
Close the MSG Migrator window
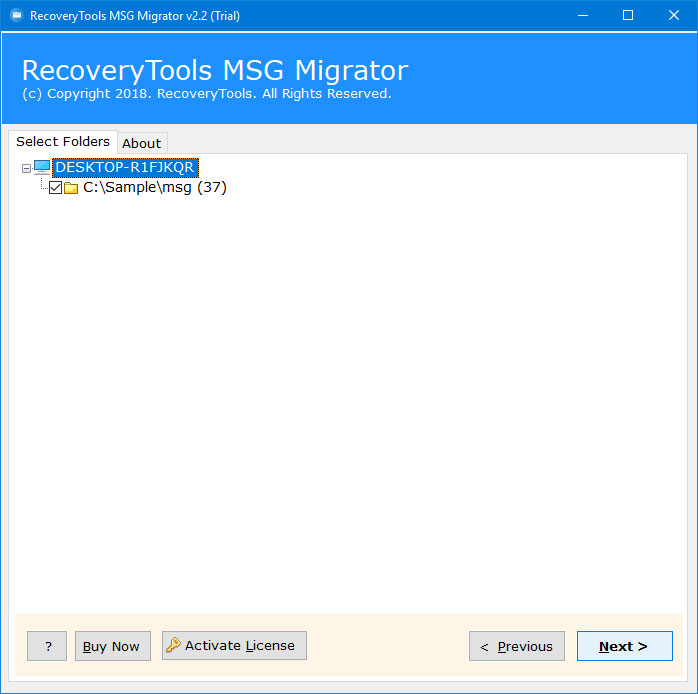tap(674, 16)
